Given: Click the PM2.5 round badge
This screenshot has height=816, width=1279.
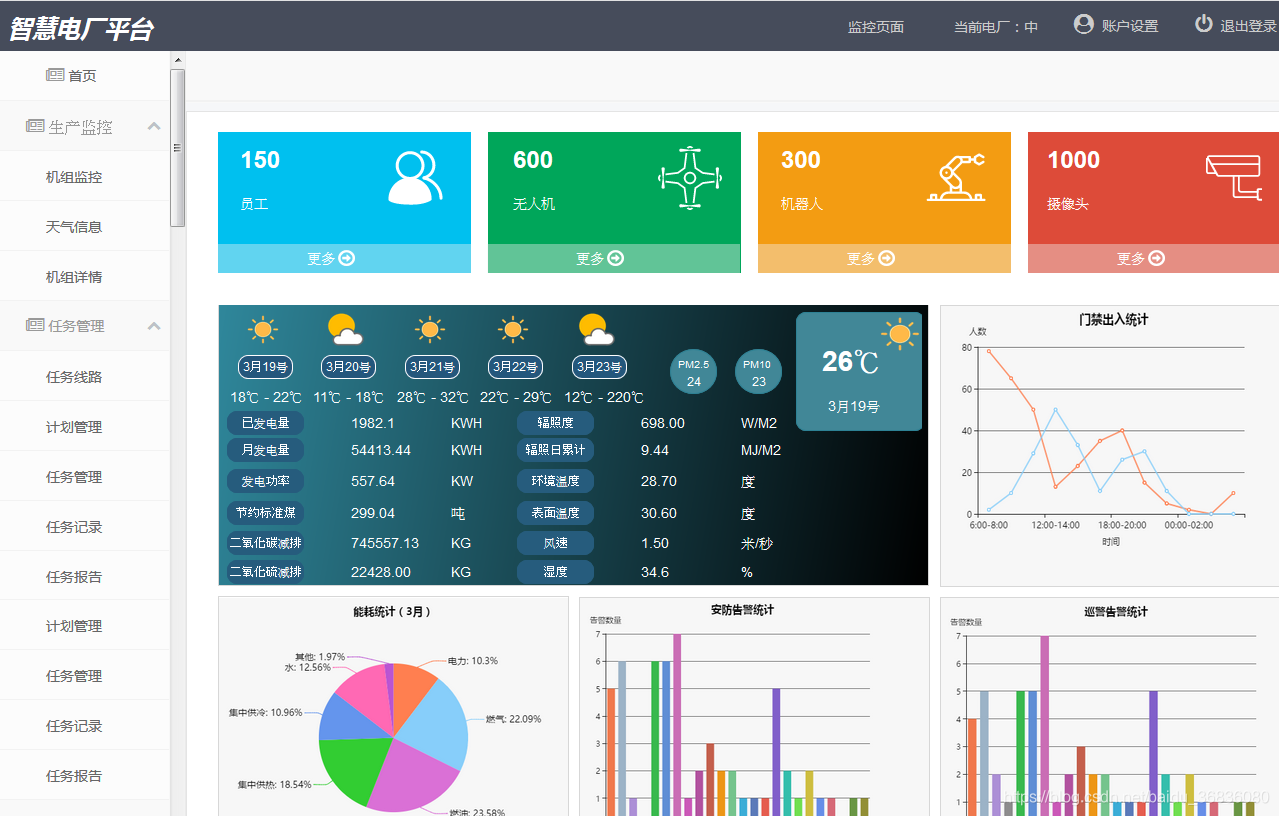Looking at the screenshot, I should tap(693, 372).
